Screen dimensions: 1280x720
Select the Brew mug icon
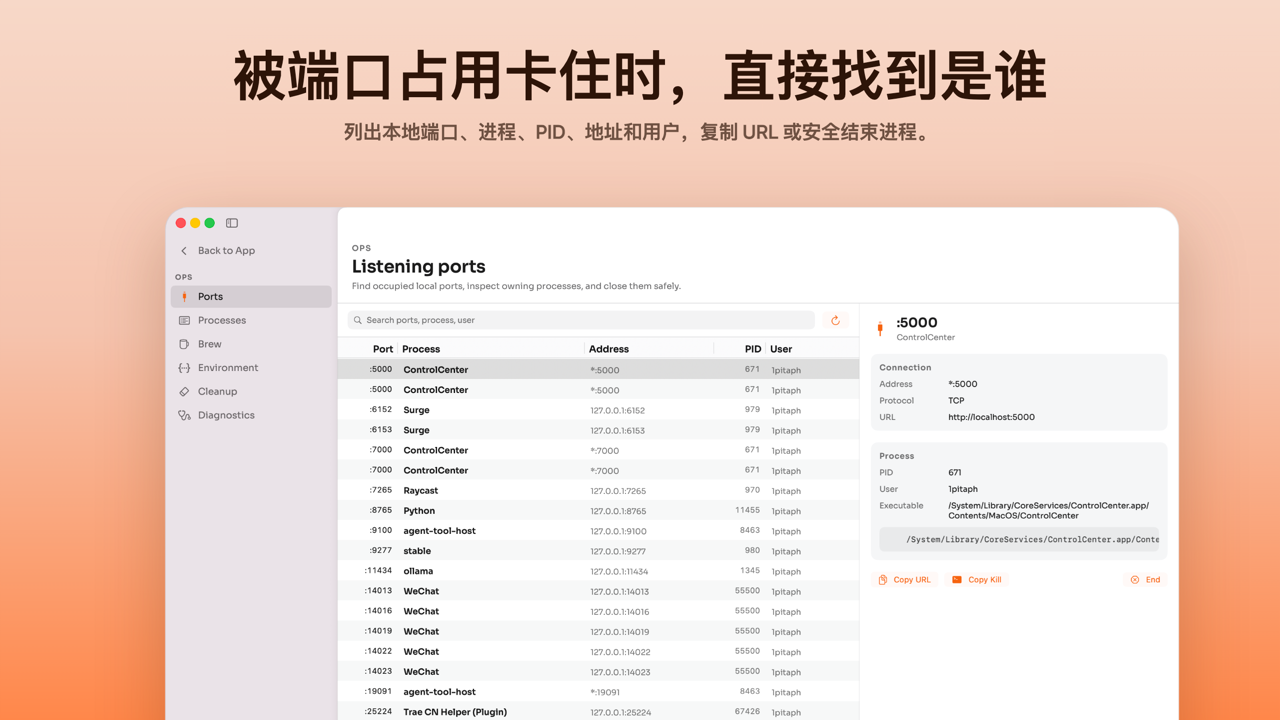(x=184, y=344)
